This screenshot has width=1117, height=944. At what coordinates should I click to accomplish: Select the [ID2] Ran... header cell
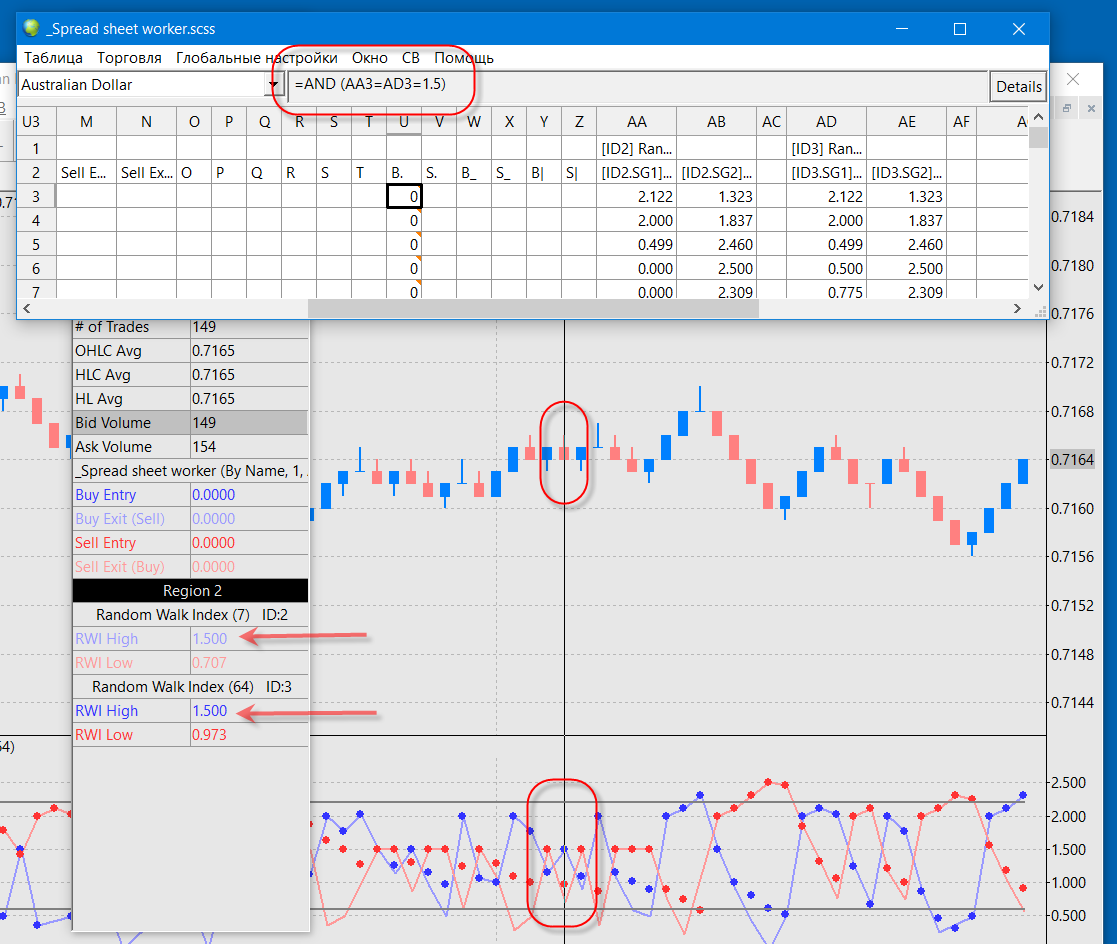[x=637, y=149]
